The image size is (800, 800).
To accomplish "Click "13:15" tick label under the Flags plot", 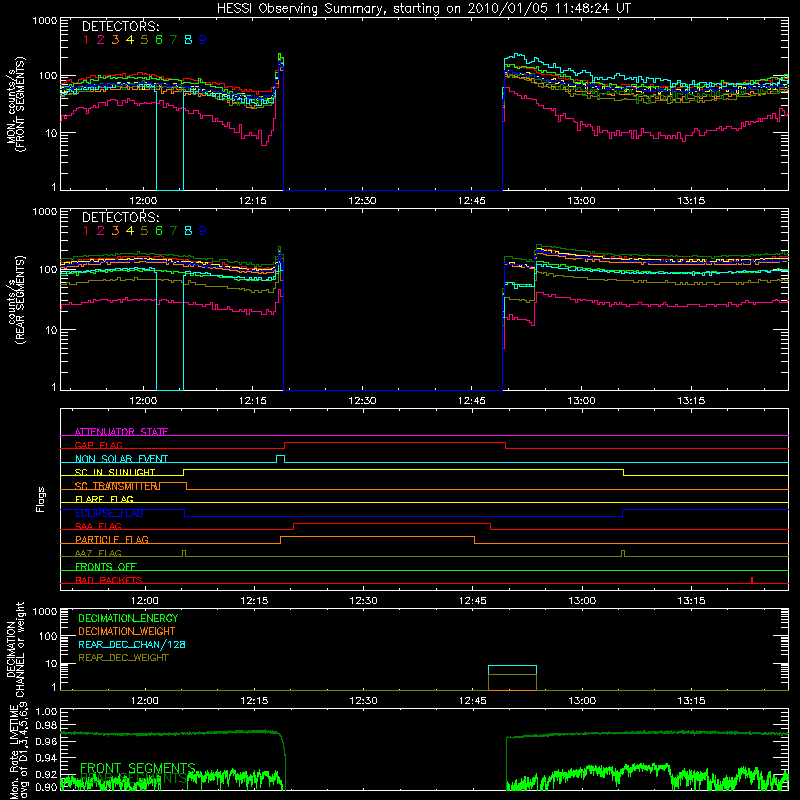I will (691, 601).
